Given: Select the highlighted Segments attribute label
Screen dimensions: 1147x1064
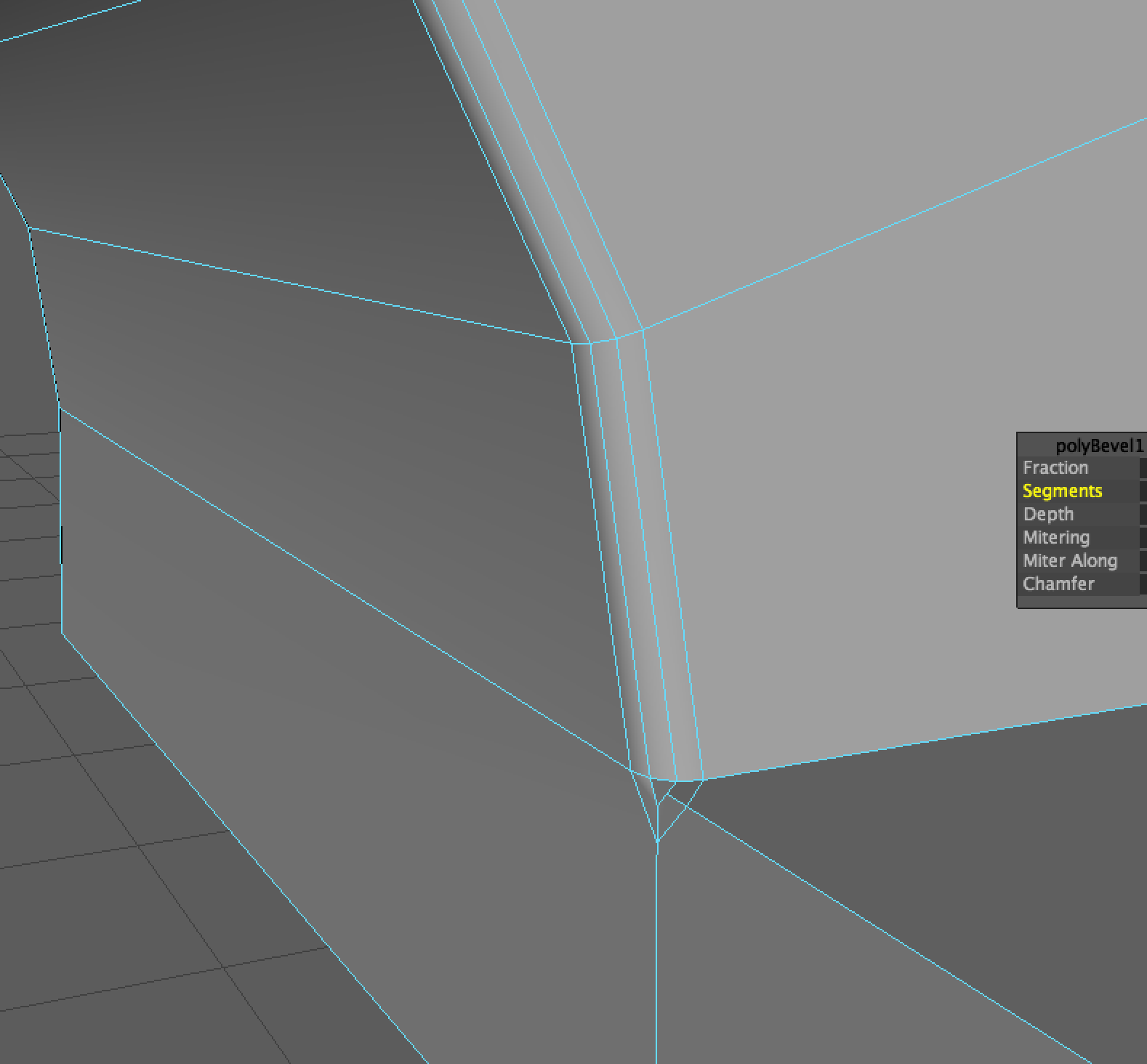Looking at the screenshot, I should pyautogui.click(x=1062, y=491).
